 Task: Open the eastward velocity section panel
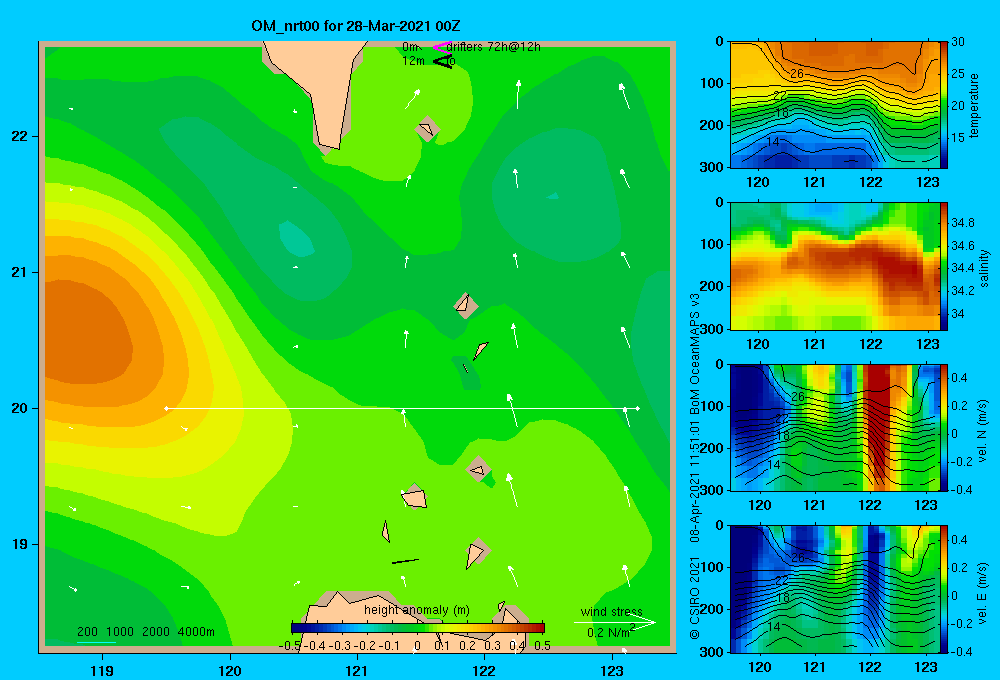(x=835, y=589)
